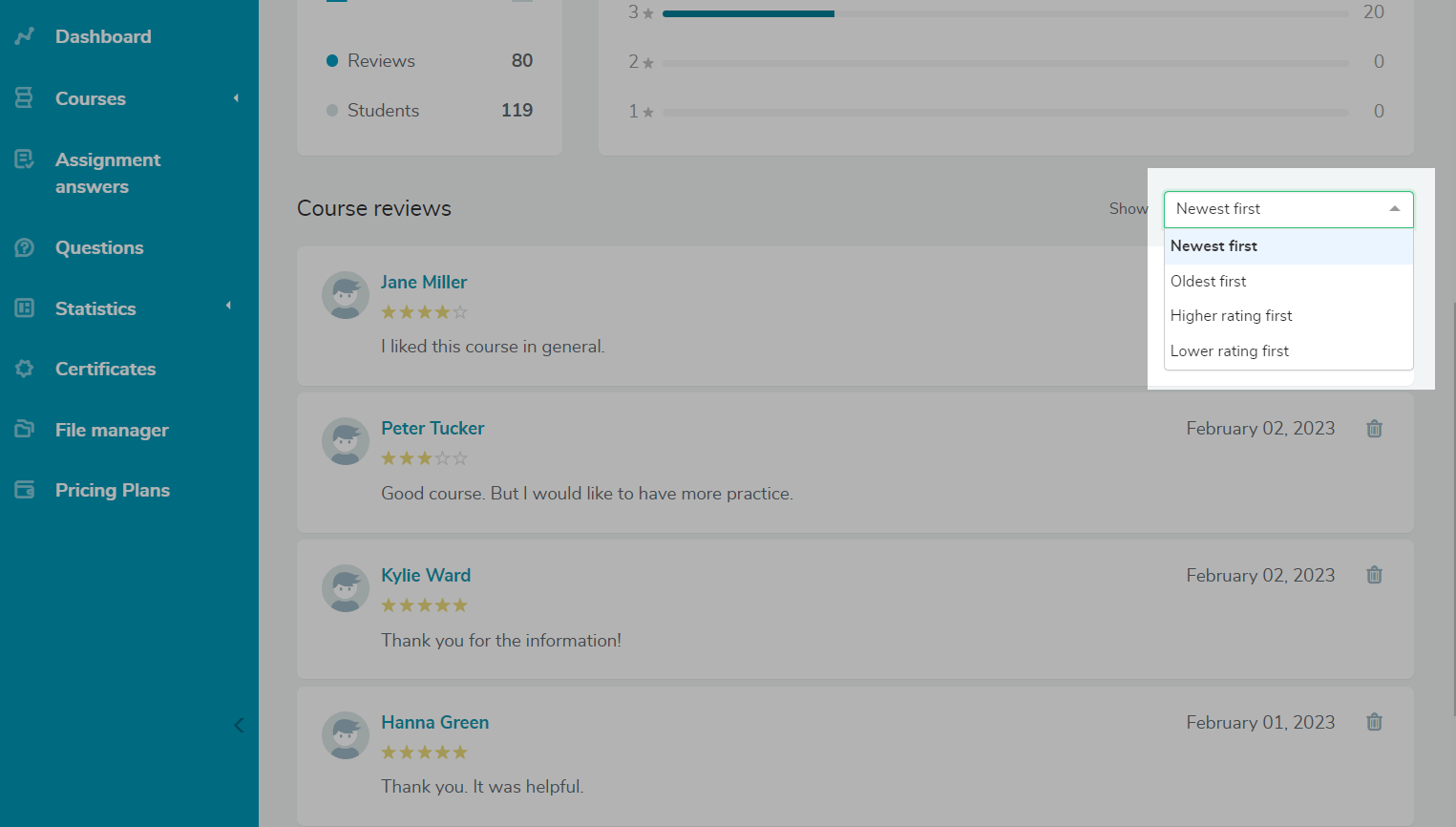Click Kylie Ward's avatar thumbnail
Image resolution: width=1456 pixels, height=827 pixels.
(346, 588)
